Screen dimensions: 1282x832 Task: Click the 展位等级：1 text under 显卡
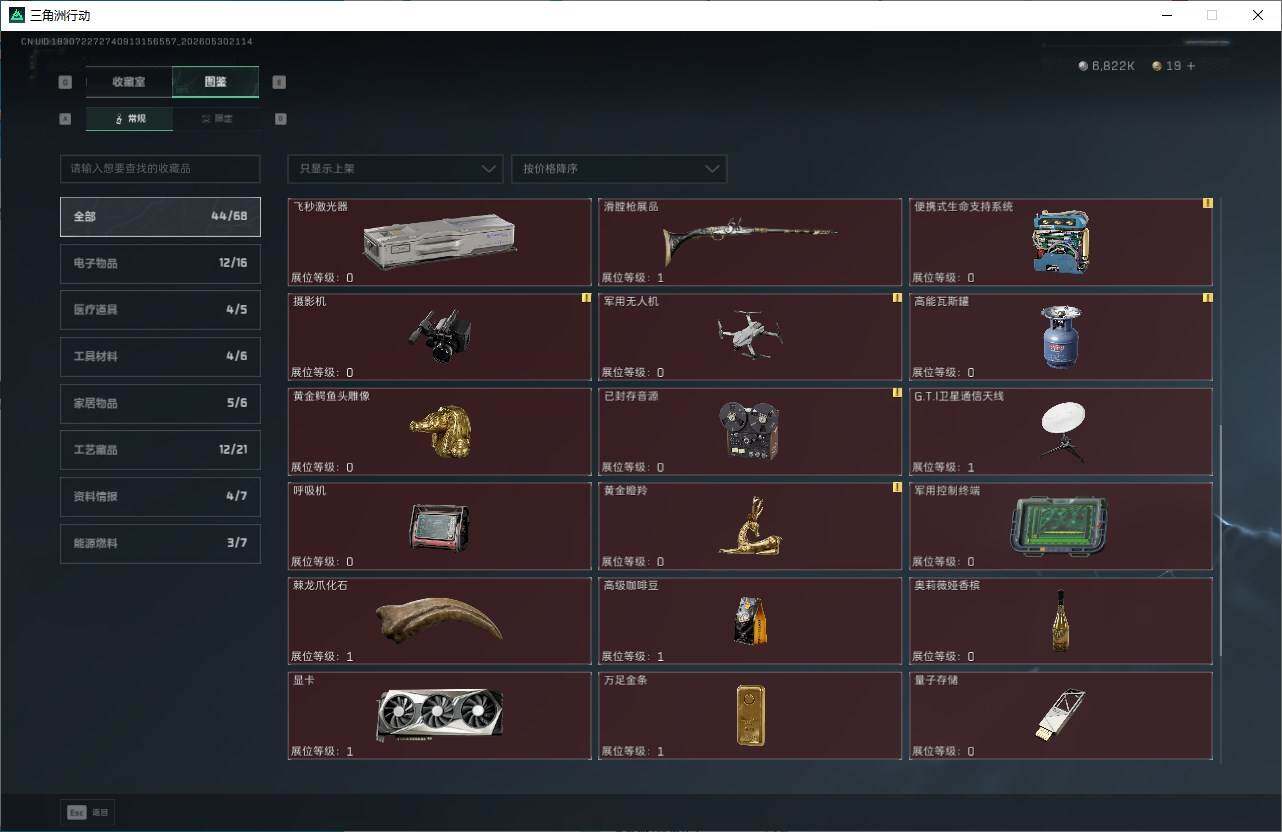322,751
